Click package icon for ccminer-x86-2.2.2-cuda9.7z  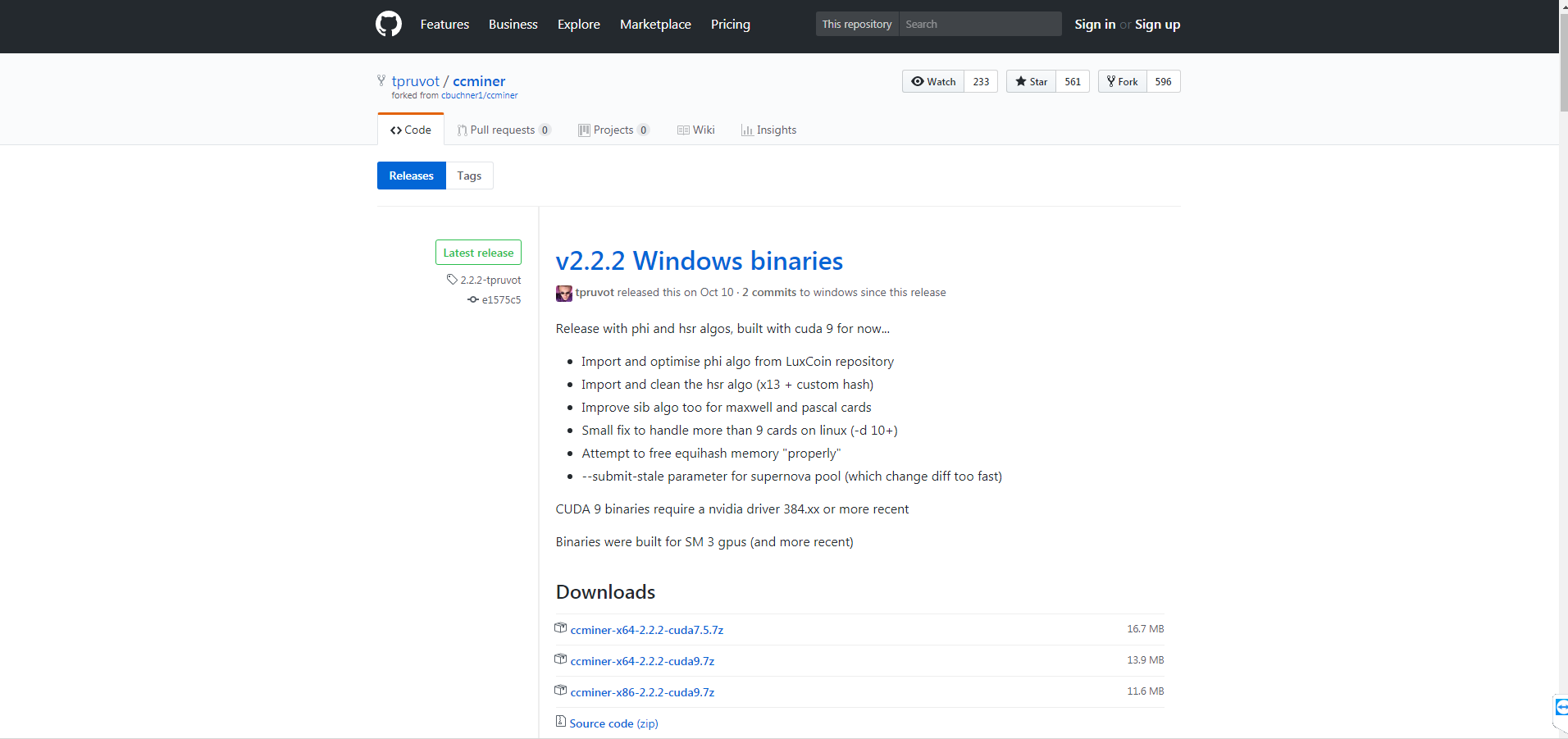[x=561, y=691]
